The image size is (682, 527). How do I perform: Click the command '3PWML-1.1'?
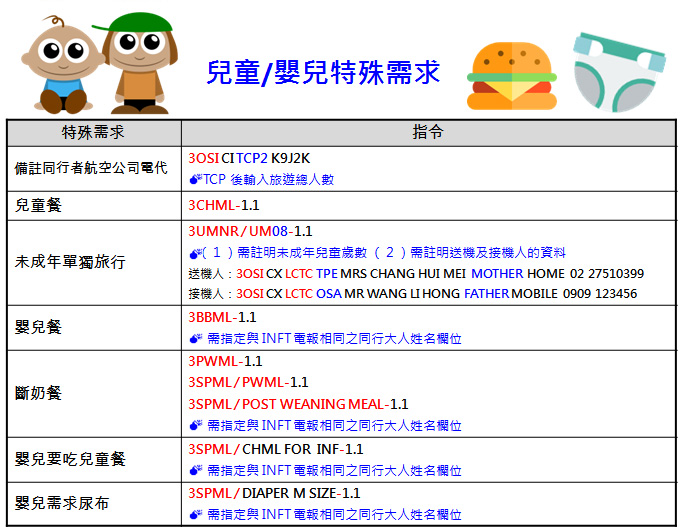pos(225,361)
